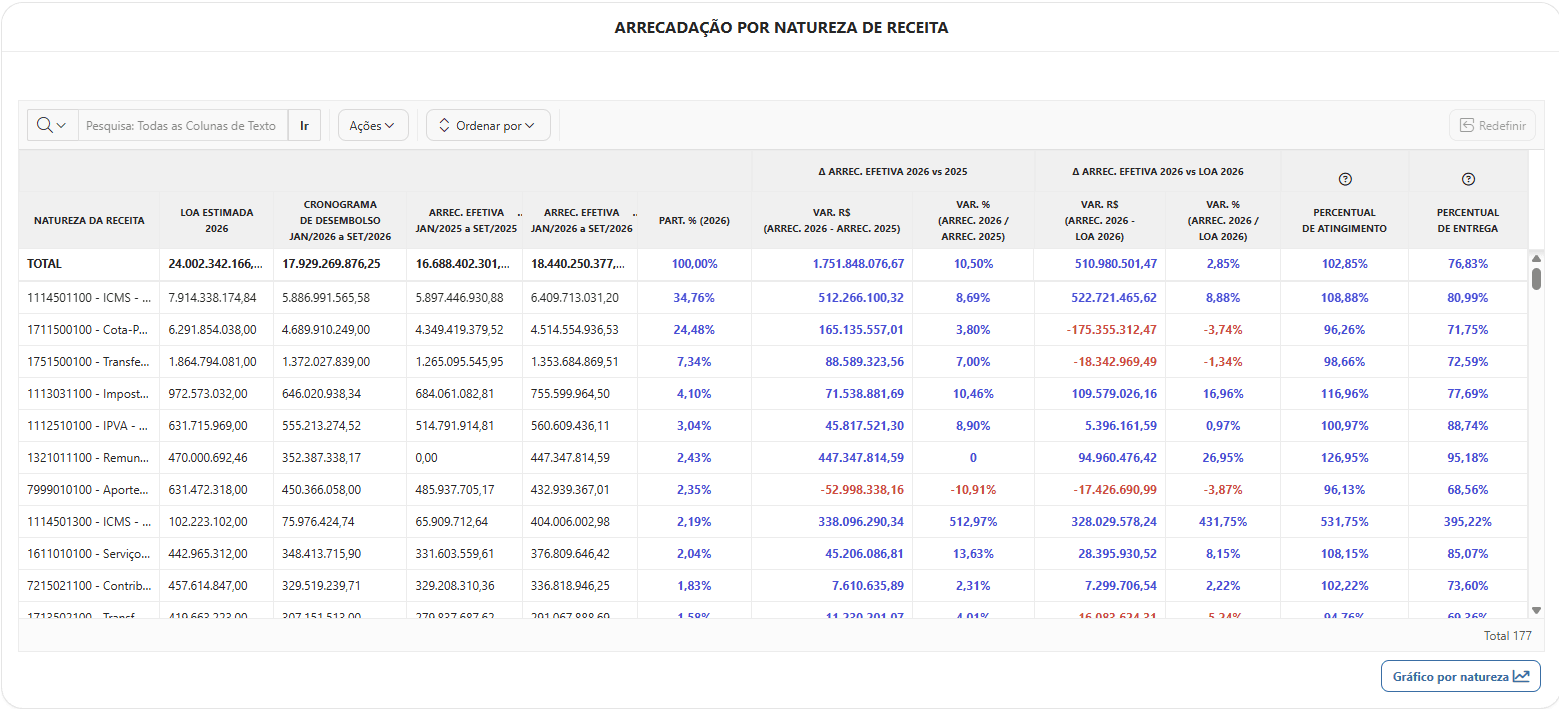Open Gráfico por natureza chart

click(x=1460, y=676)
